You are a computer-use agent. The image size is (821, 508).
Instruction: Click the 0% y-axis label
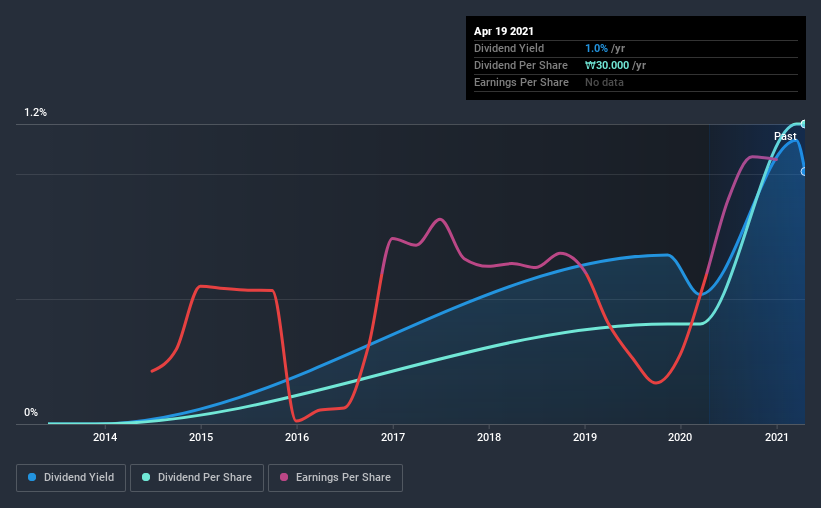click(x=31, y=413)
